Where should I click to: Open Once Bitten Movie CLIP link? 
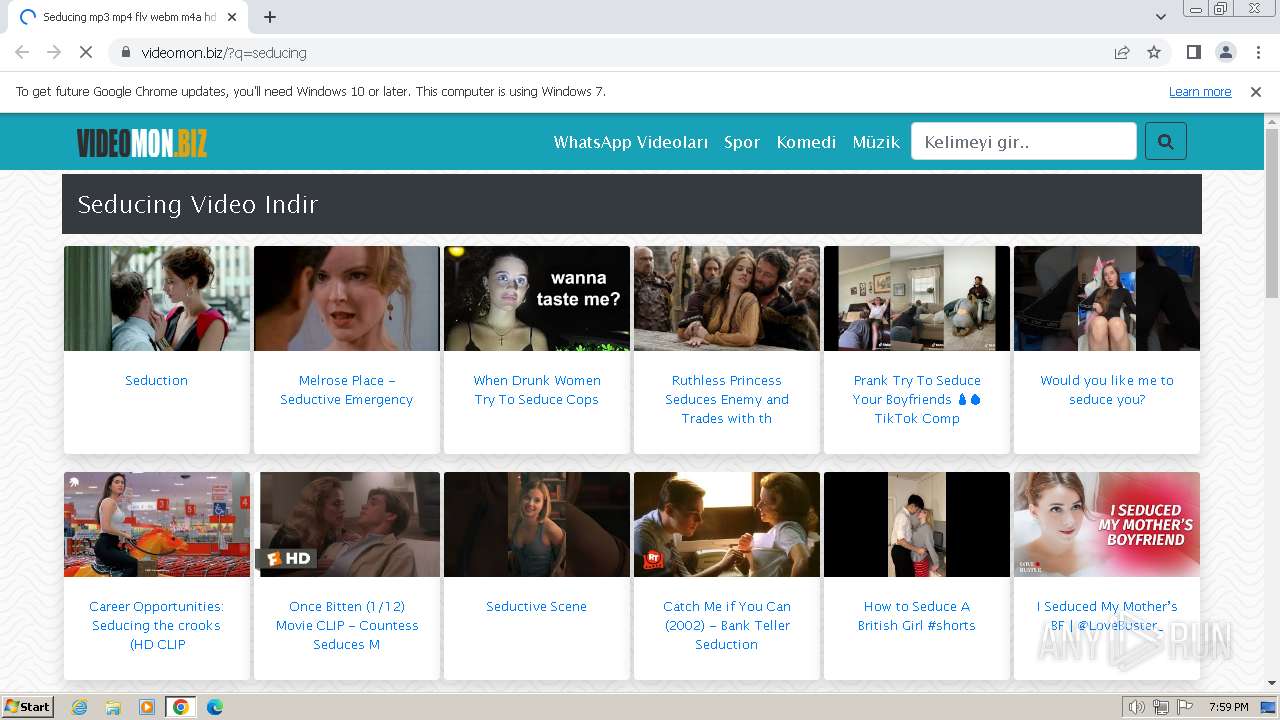[347, 625]
